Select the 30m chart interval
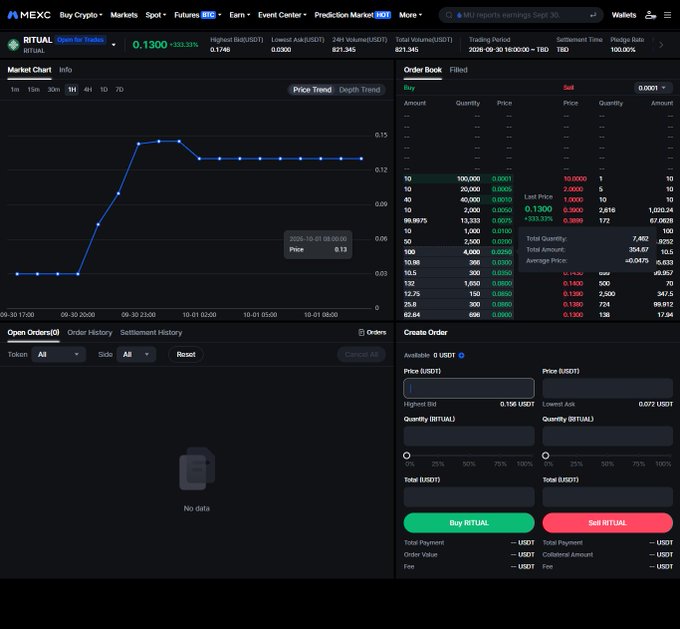This screenshot has height=629, width=680. (x=54, y=89)
